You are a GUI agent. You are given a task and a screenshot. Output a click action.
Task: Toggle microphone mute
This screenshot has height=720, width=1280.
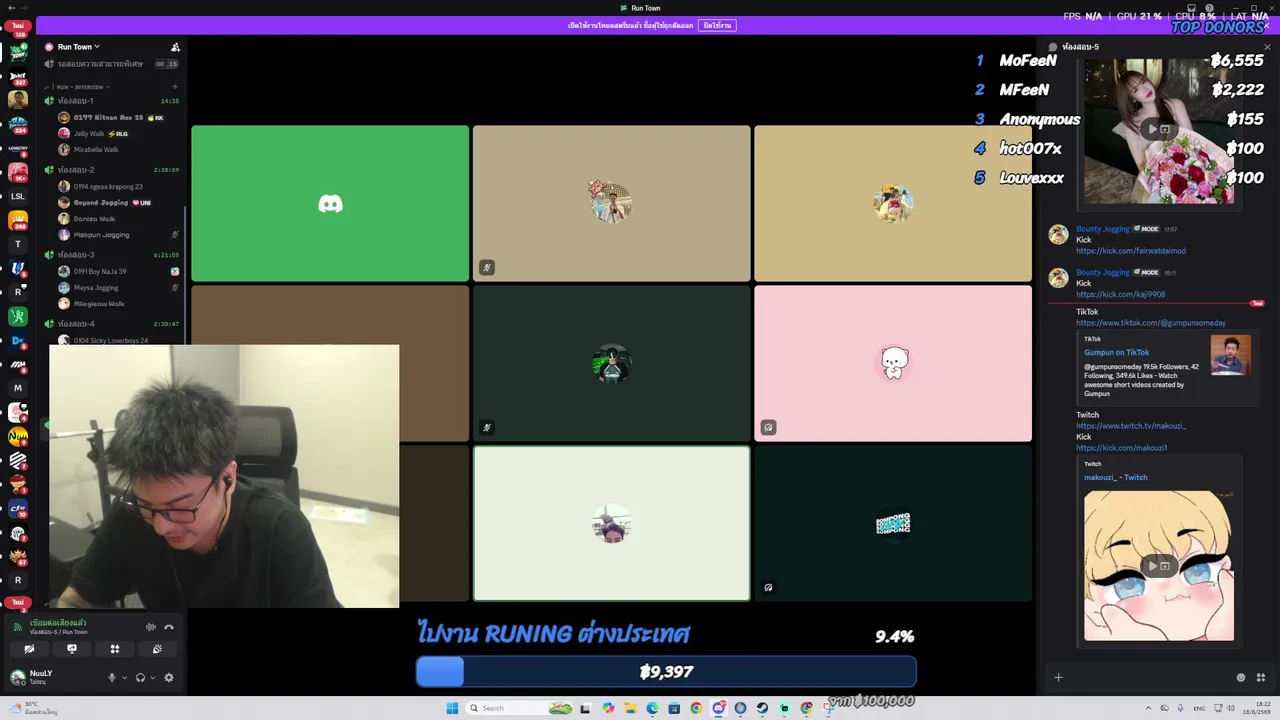coord(112,677)
